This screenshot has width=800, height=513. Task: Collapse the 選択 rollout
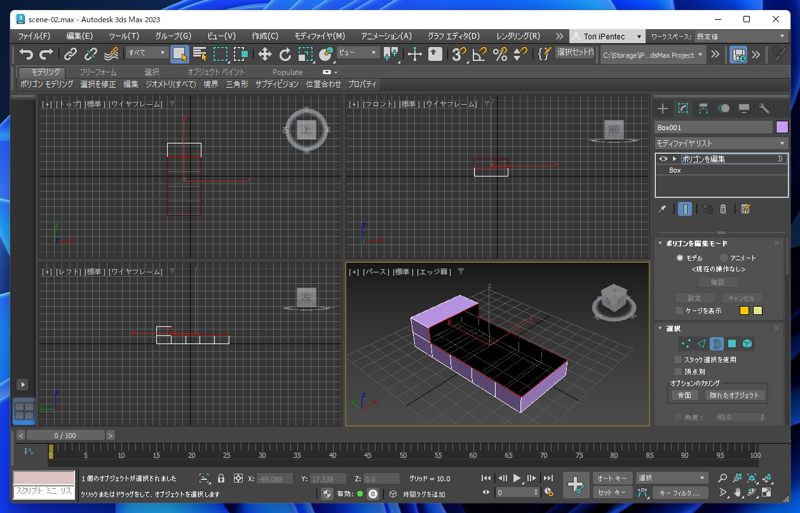tap(660, 328)
